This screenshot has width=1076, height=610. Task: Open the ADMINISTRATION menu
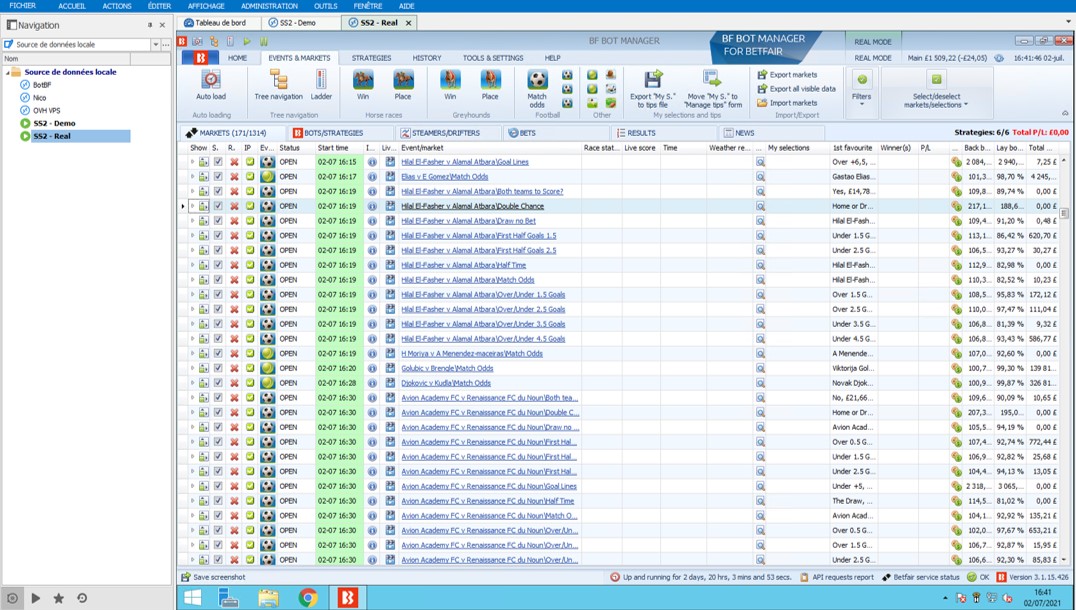tap(269, 6)
